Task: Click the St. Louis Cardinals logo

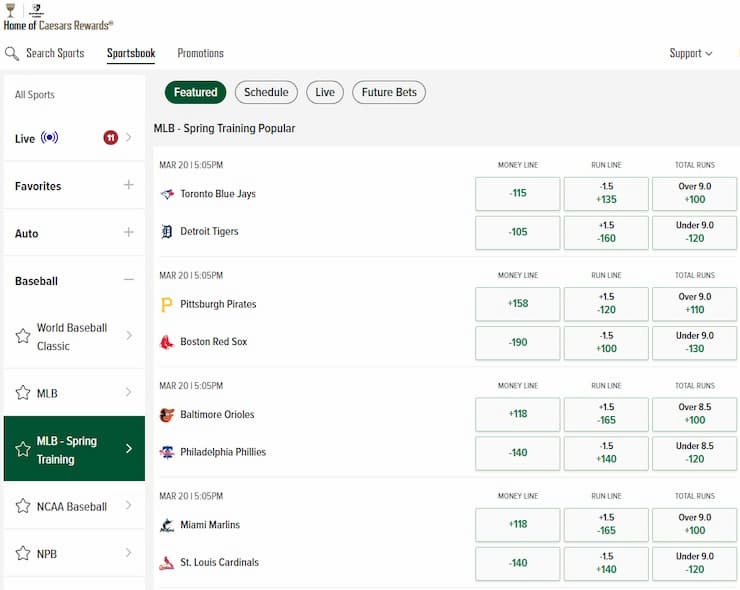Action: (x=166, y=563)
